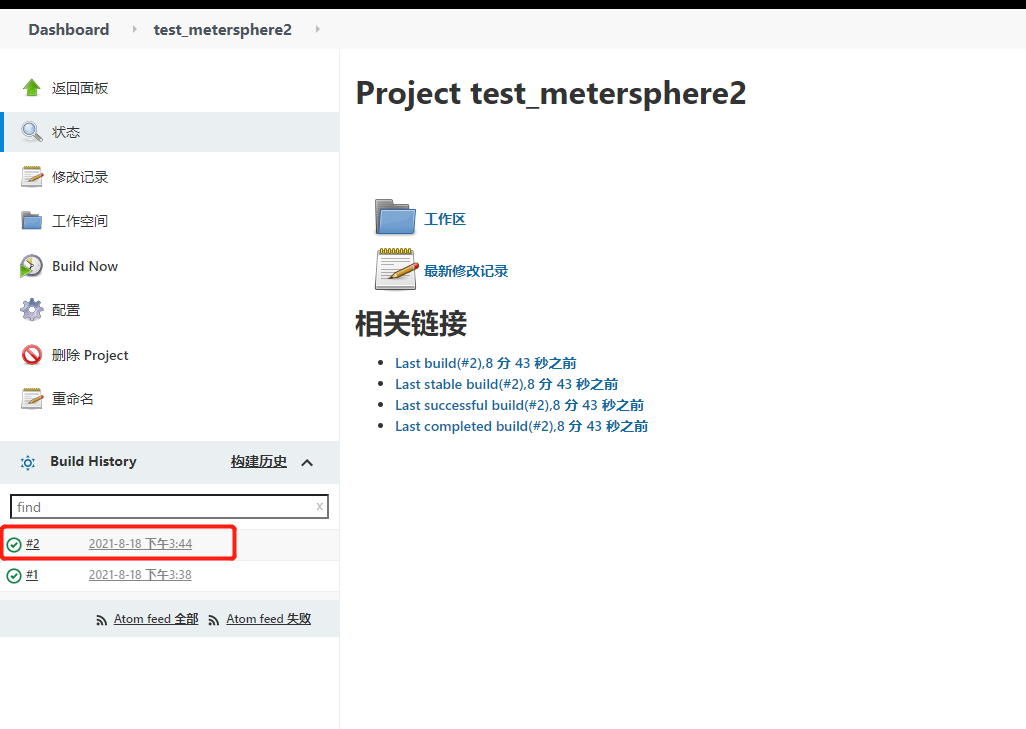The height and width of the screenshot is (729, 1026).
Task: Click build entry #2 timestamp 2021-8-18 下午3:44
Action: pyautogui.click(x=140, y=544)
